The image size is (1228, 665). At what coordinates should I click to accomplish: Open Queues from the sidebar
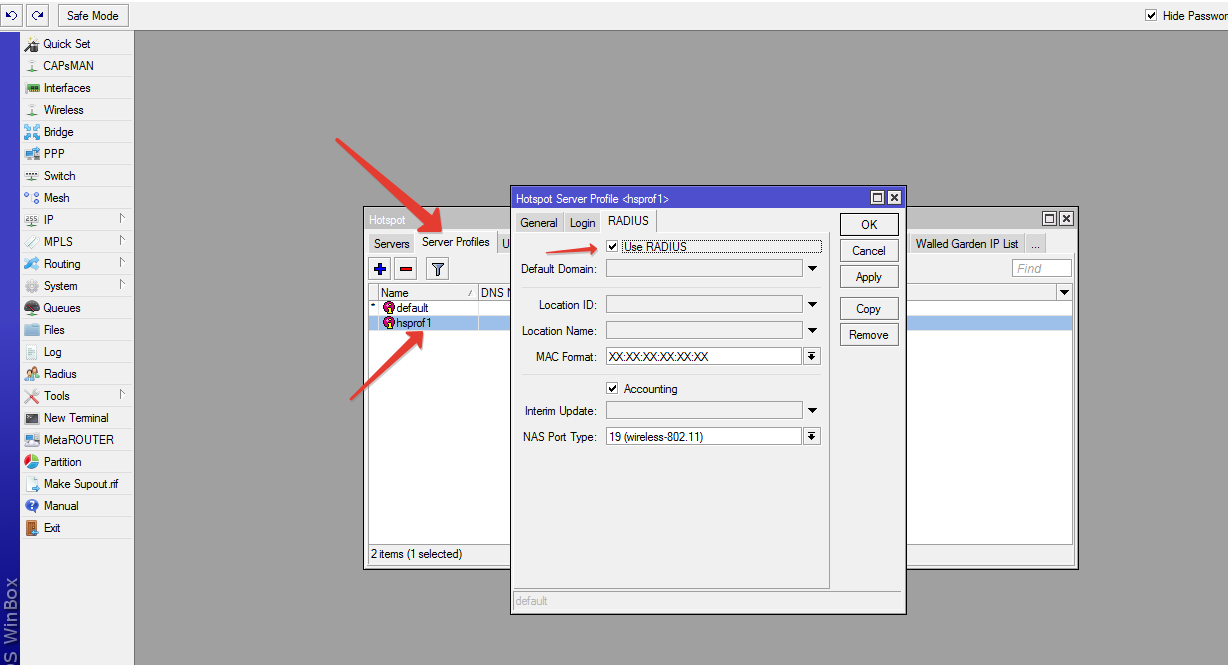(61, 308)
